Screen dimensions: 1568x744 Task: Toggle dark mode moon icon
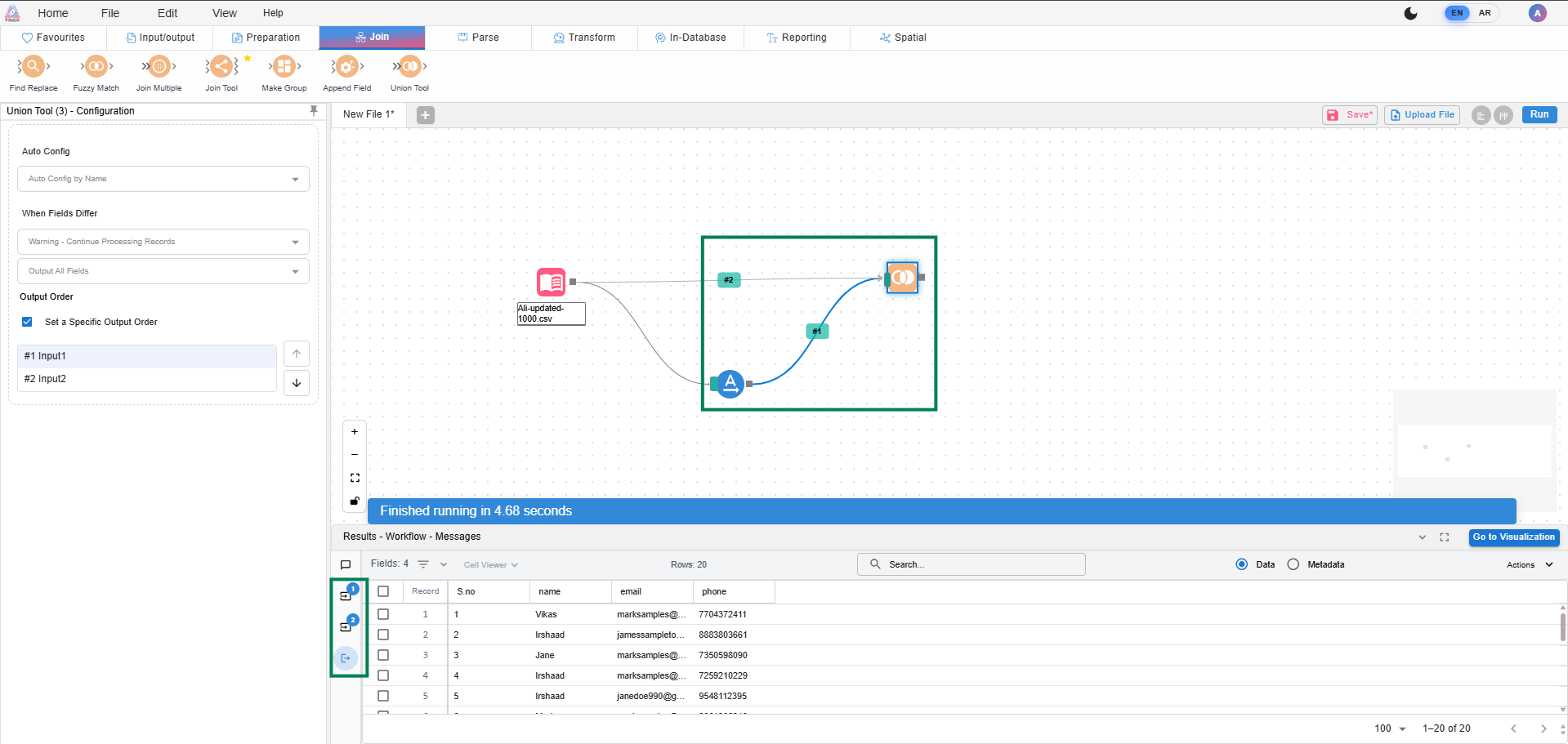pyautogui.click(x=1410, y=13)
